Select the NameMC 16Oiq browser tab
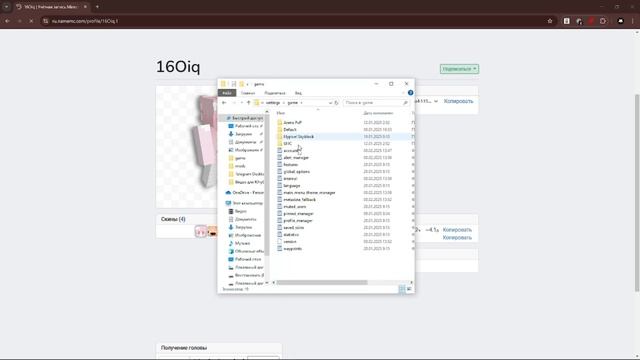This screenshot has width=640, height=360. coord(51,7)
